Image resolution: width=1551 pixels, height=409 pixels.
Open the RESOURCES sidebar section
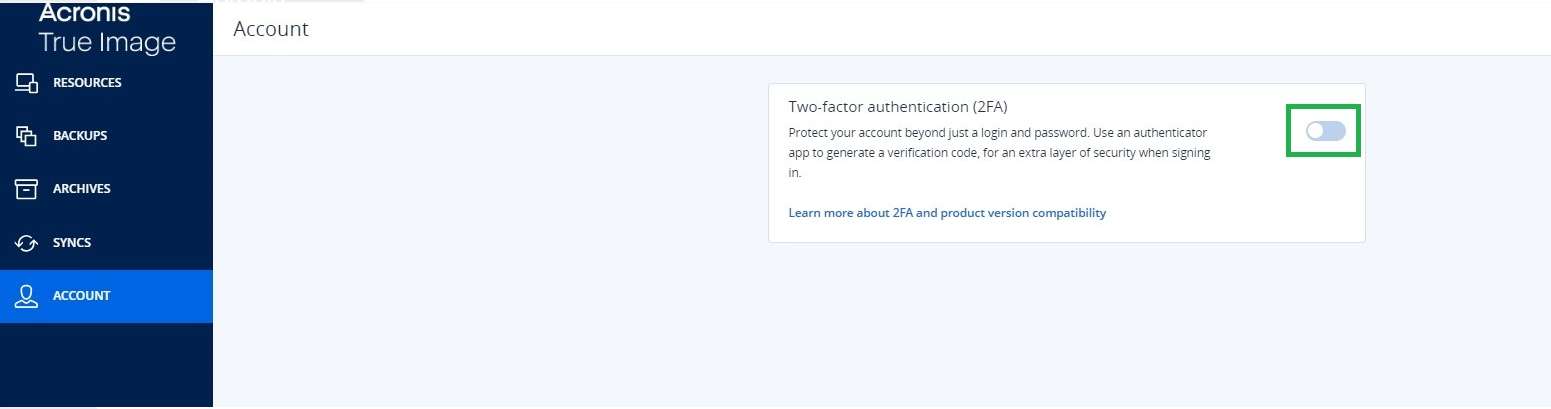coord(87,83)
